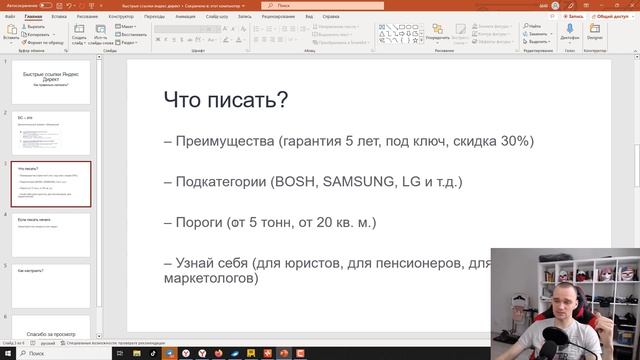Switch to the Переходы (Transitions) tab
The image size is (640, 360).
(154, 17)
